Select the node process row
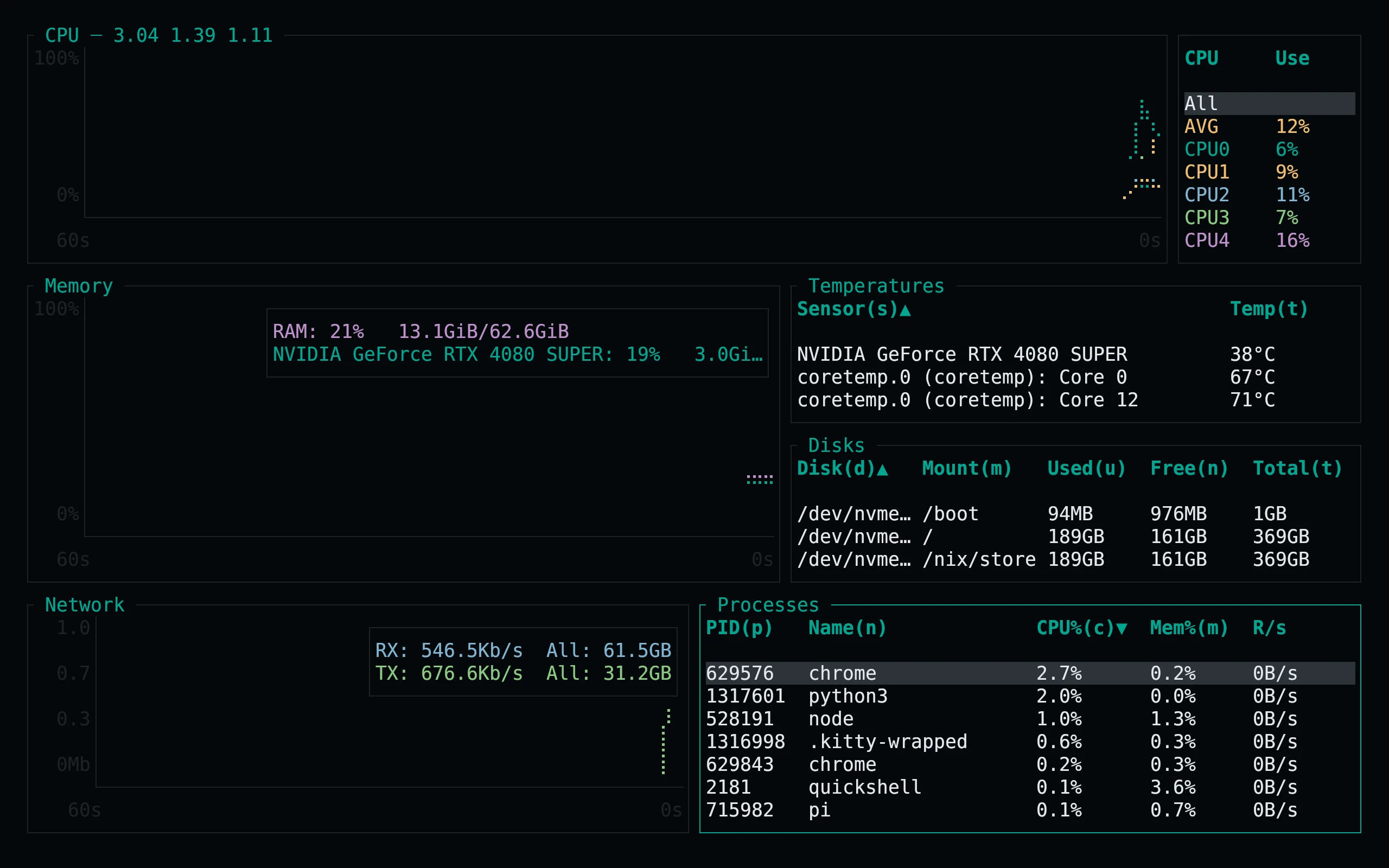Image resolution: width=1389 pixels, height=868 pixels. (1030, 719)
